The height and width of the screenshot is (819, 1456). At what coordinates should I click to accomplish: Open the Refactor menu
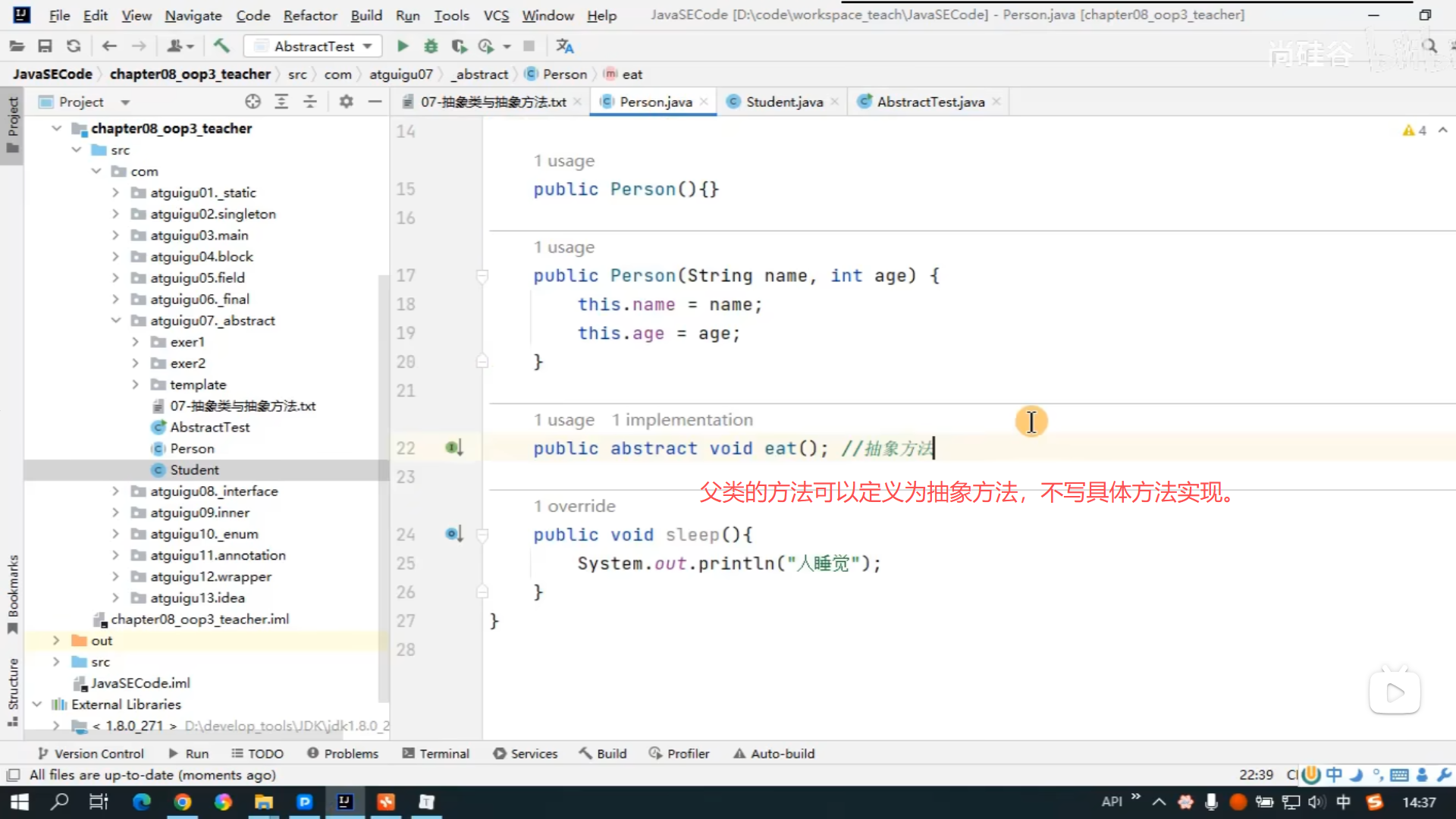pyautogui.click(x=309, y=15)
